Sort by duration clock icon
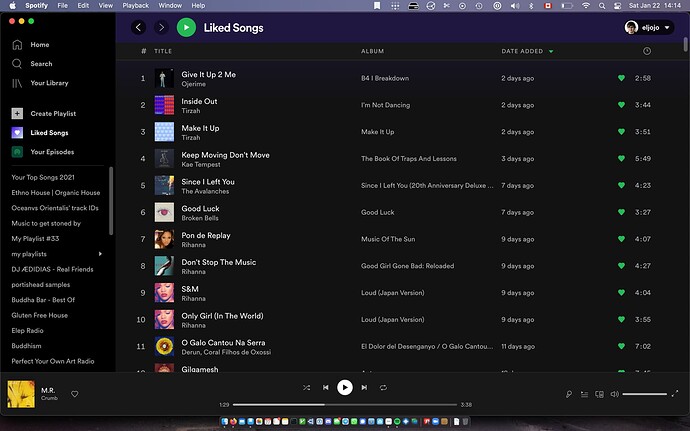The image size is (690, 431). click(647, 51)
